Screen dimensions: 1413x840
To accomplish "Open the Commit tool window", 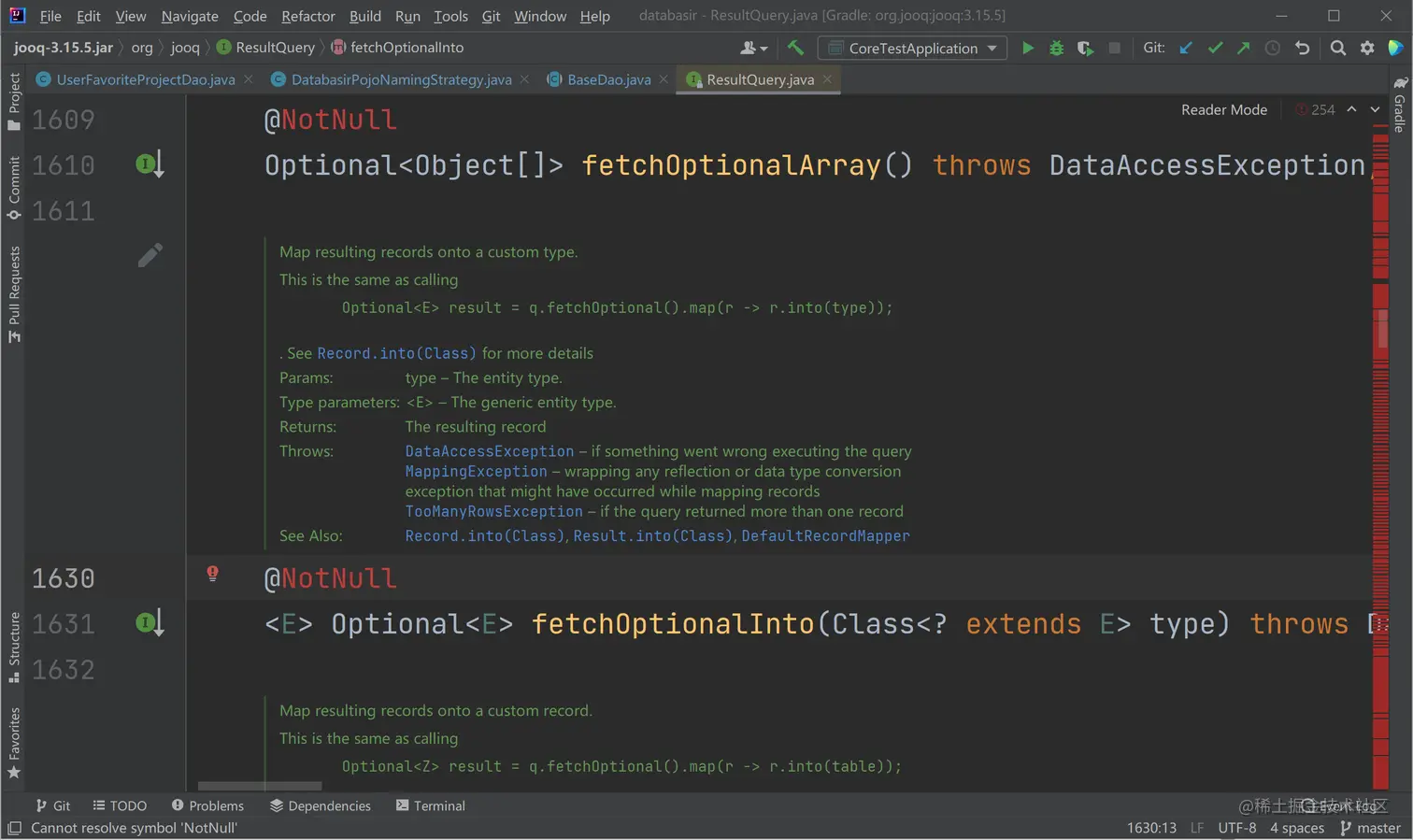I will (x=14, y=188).
